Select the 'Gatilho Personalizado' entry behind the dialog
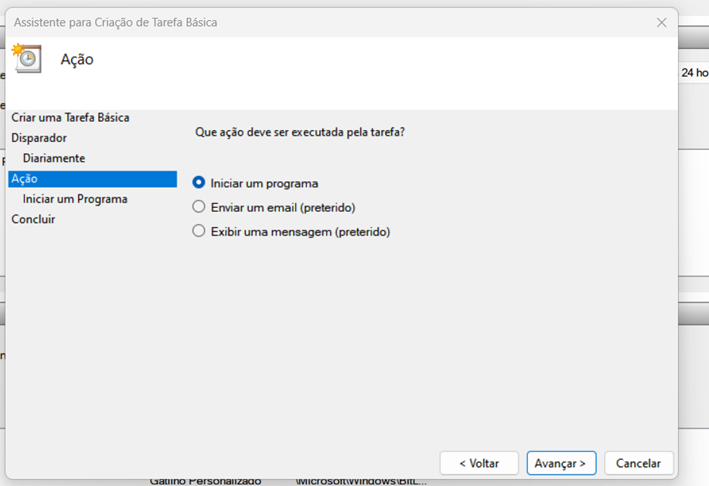709x486 pixels. tap(205, 481)
